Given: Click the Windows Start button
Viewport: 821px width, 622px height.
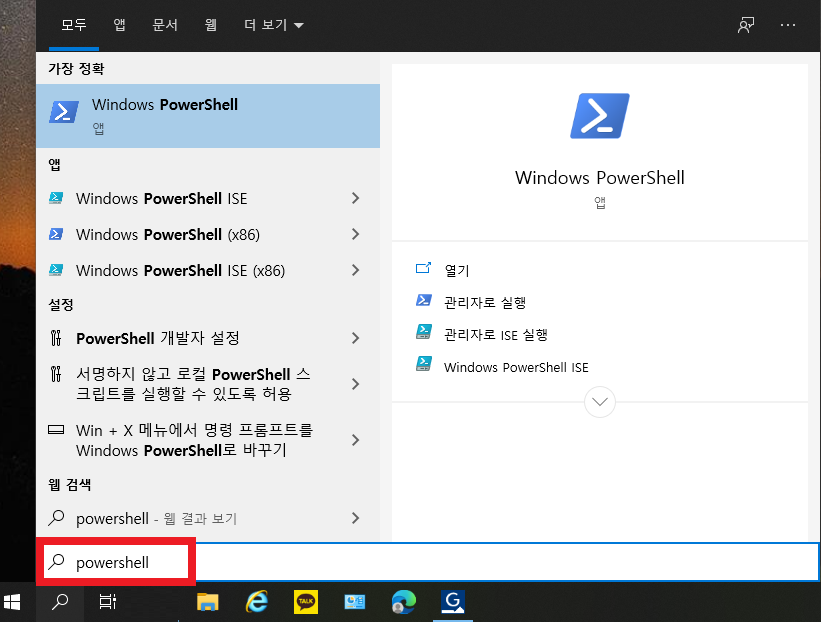Looking at the screenshot, I should pos(12,602).
